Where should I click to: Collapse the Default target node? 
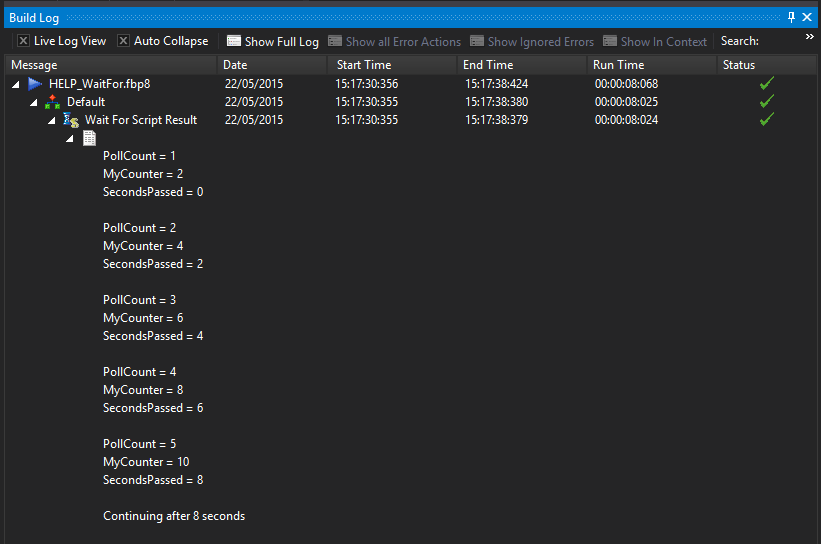tap(34, 102)
